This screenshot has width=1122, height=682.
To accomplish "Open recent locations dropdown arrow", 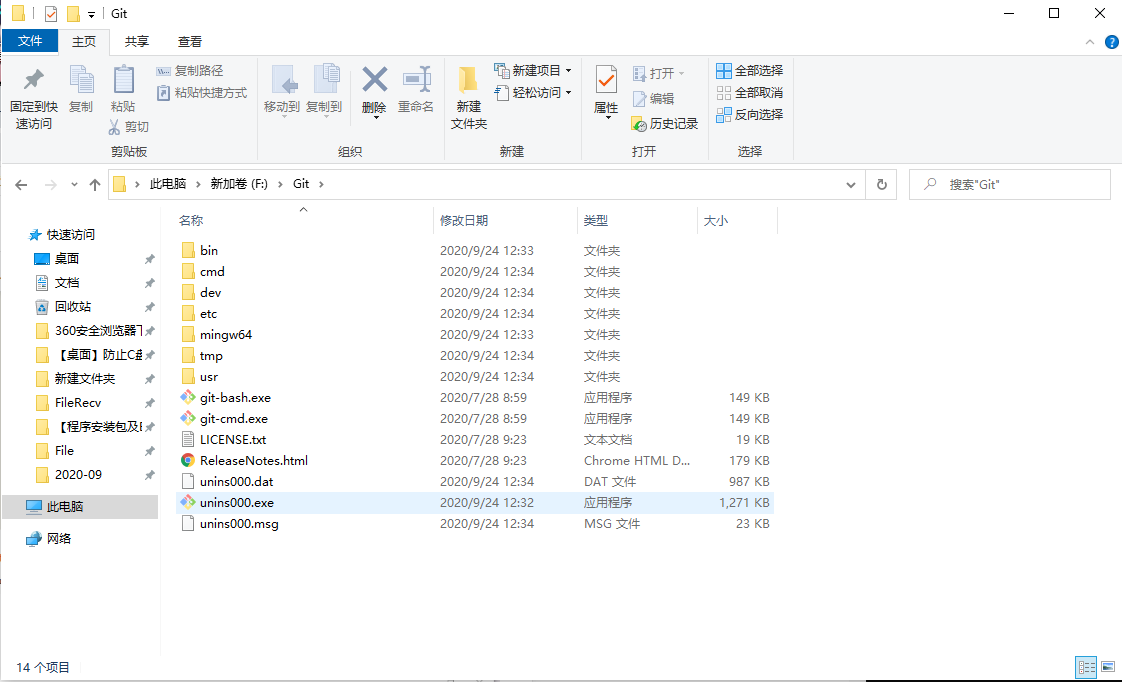I will (x=74, y=185).
